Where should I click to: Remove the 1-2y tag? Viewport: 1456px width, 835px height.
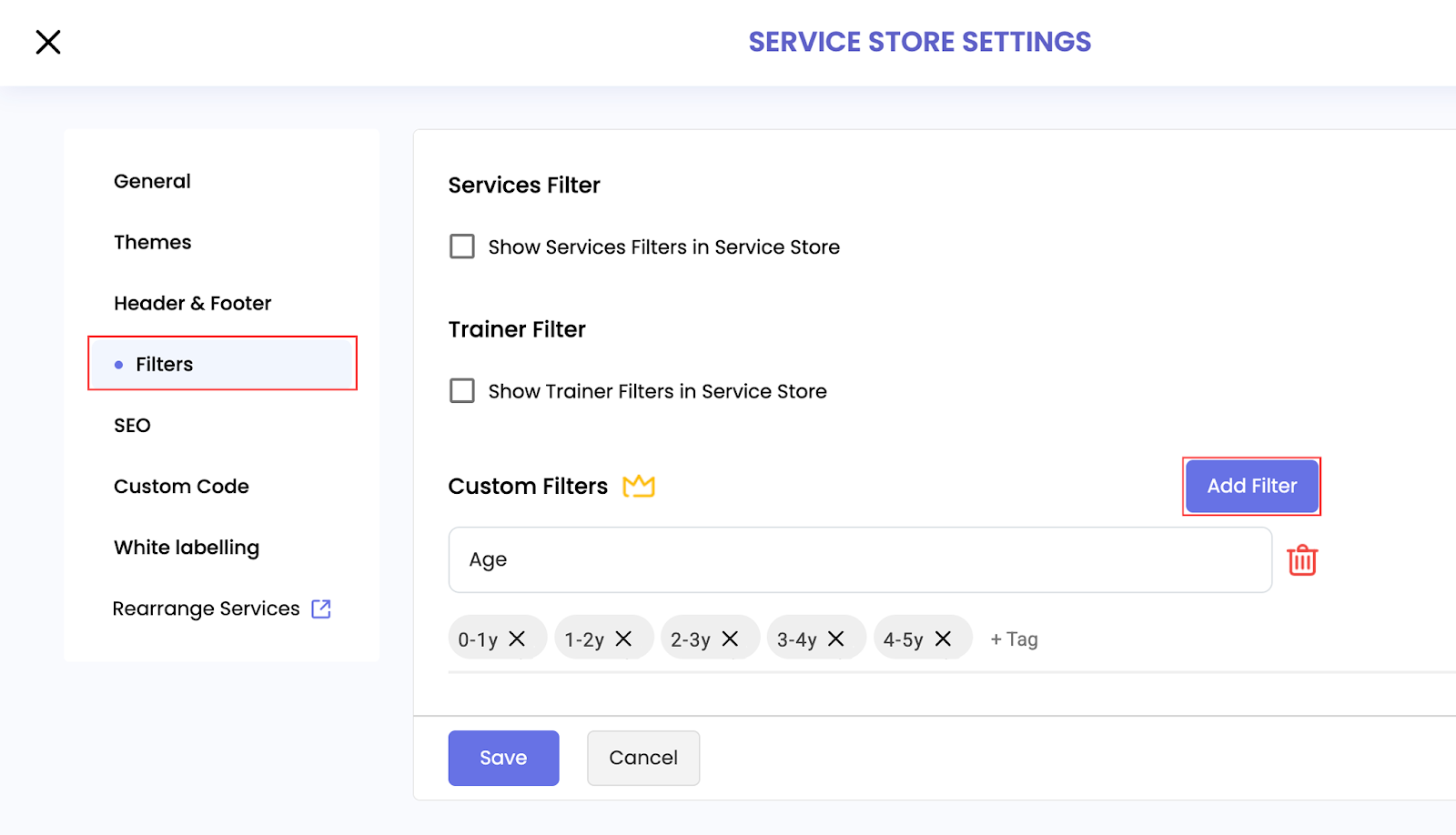pos(623,639)
